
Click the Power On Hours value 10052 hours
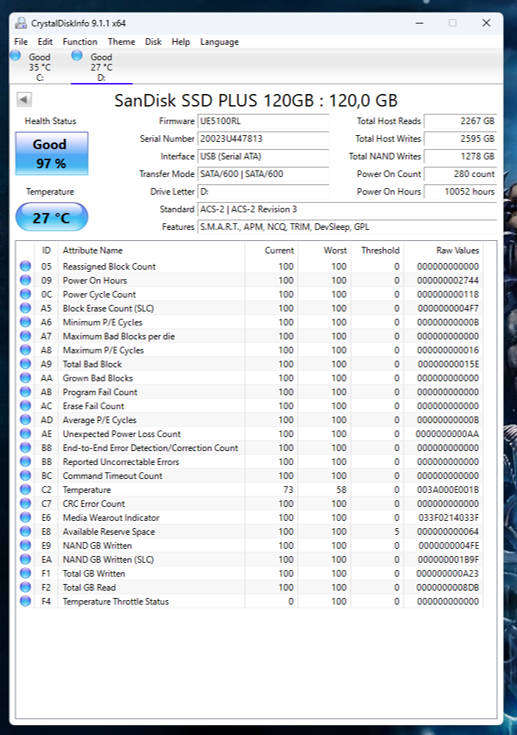point(460,191)
